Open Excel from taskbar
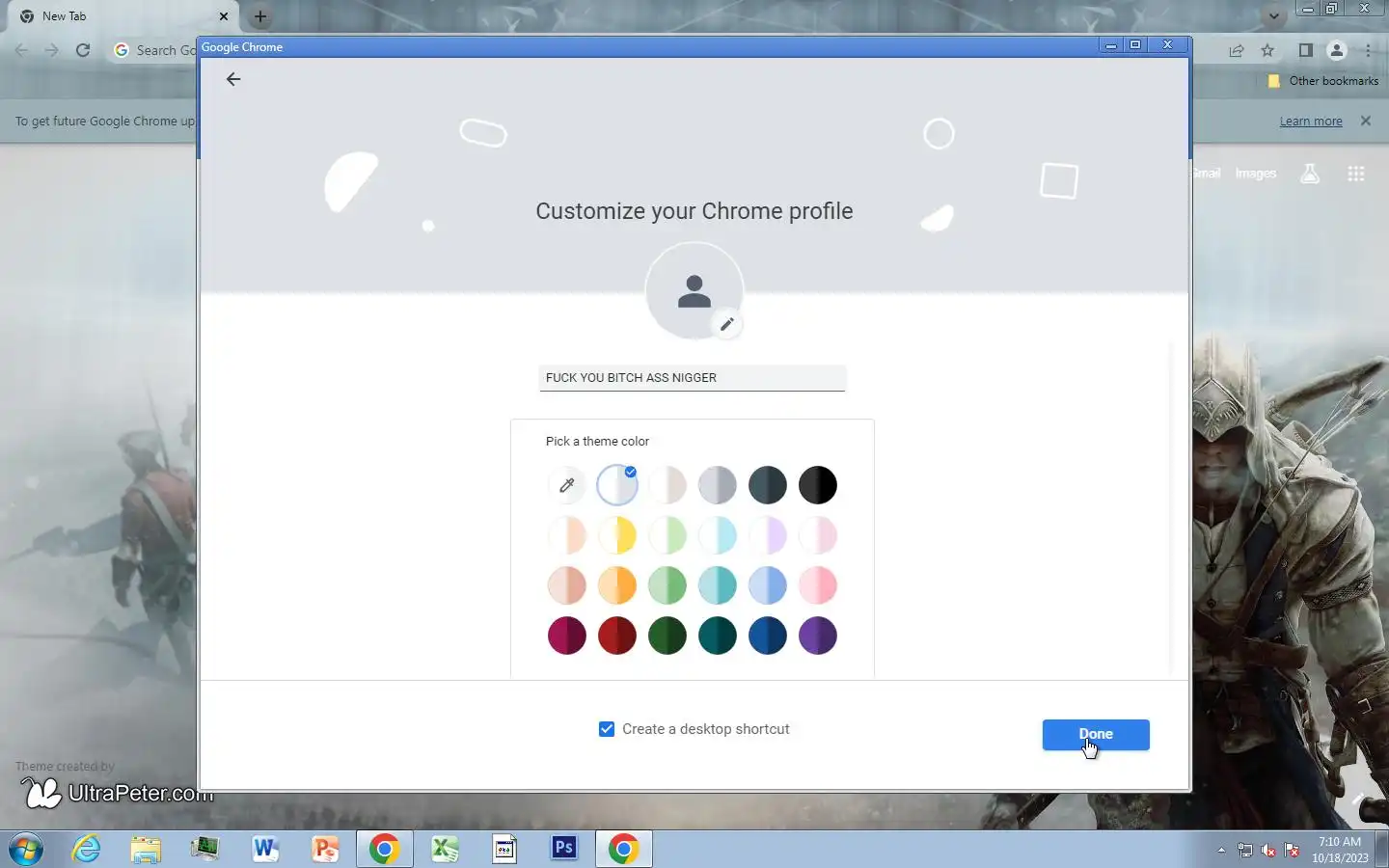 [x=445, y=850]
